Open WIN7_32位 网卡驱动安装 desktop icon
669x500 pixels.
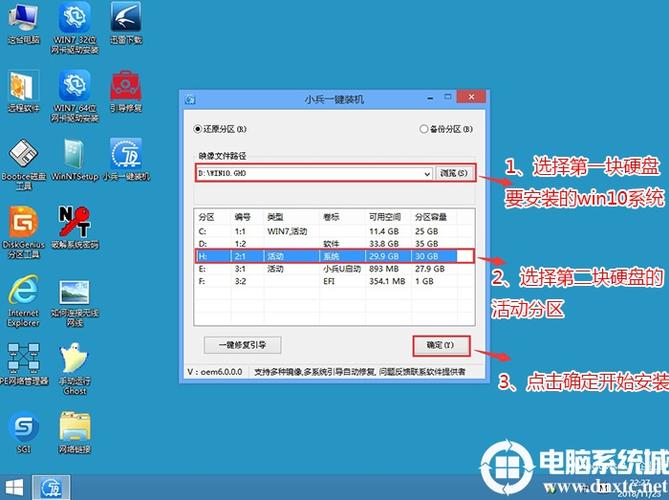75,28
